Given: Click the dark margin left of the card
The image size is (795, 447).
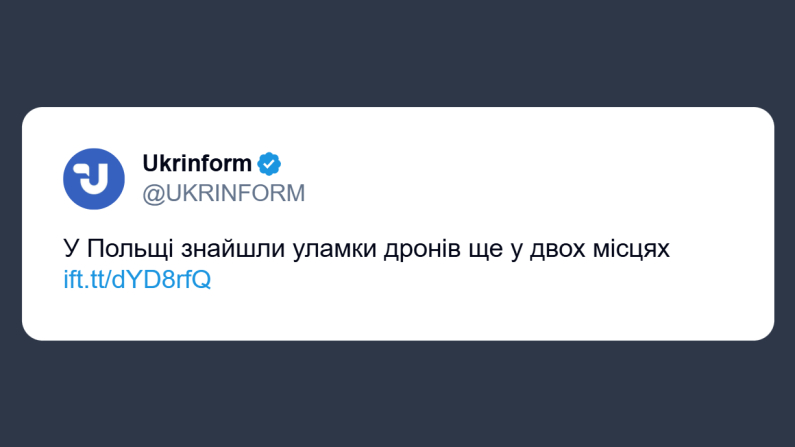Looking at the screenshot, I should click(10, 223).
